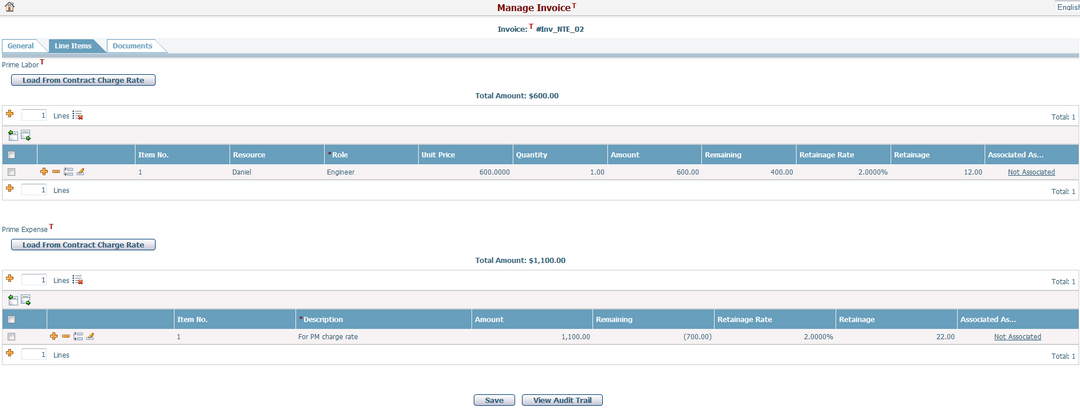Open the Documents tab
Viewport: 1080px width, 410px height.
132,46
